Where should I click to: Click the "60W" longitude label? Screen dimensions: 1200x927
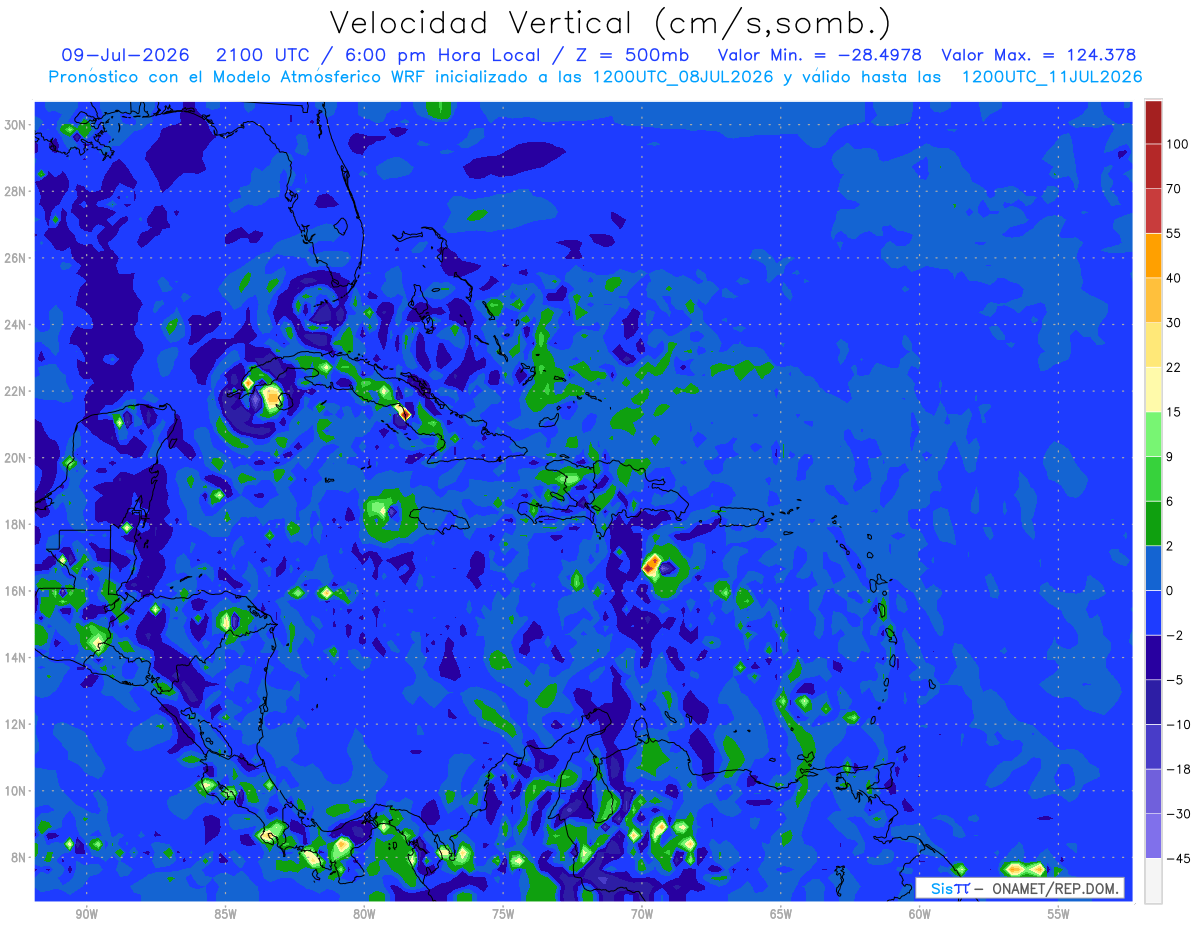920,914
